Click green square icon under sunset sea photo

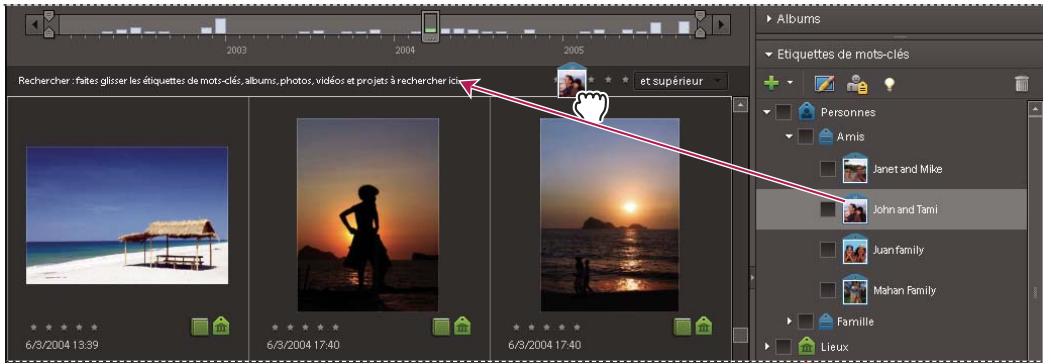682,326
